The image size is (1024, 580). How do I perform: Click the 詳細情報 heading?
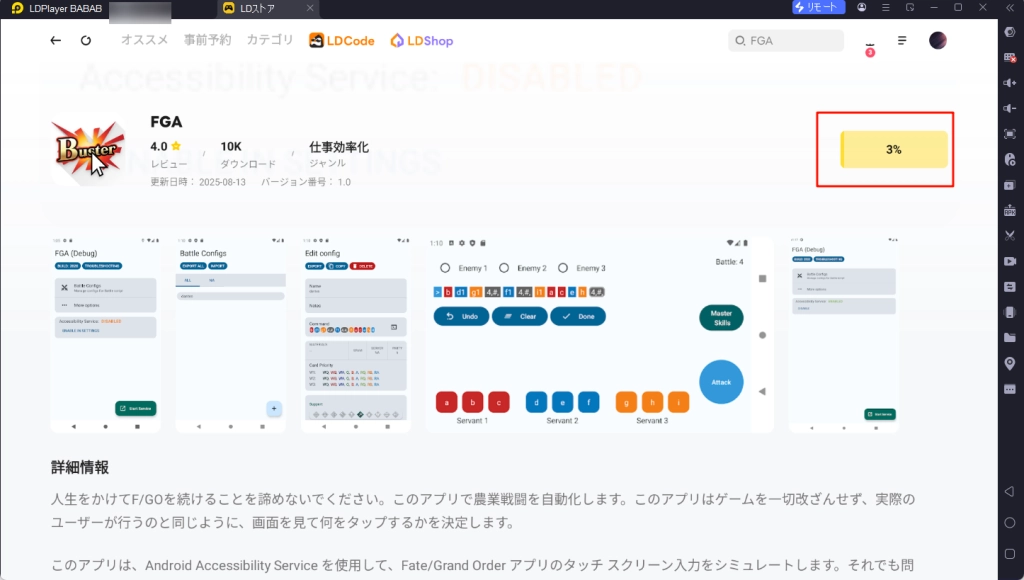pyautogui.click(x=80, y=467)
